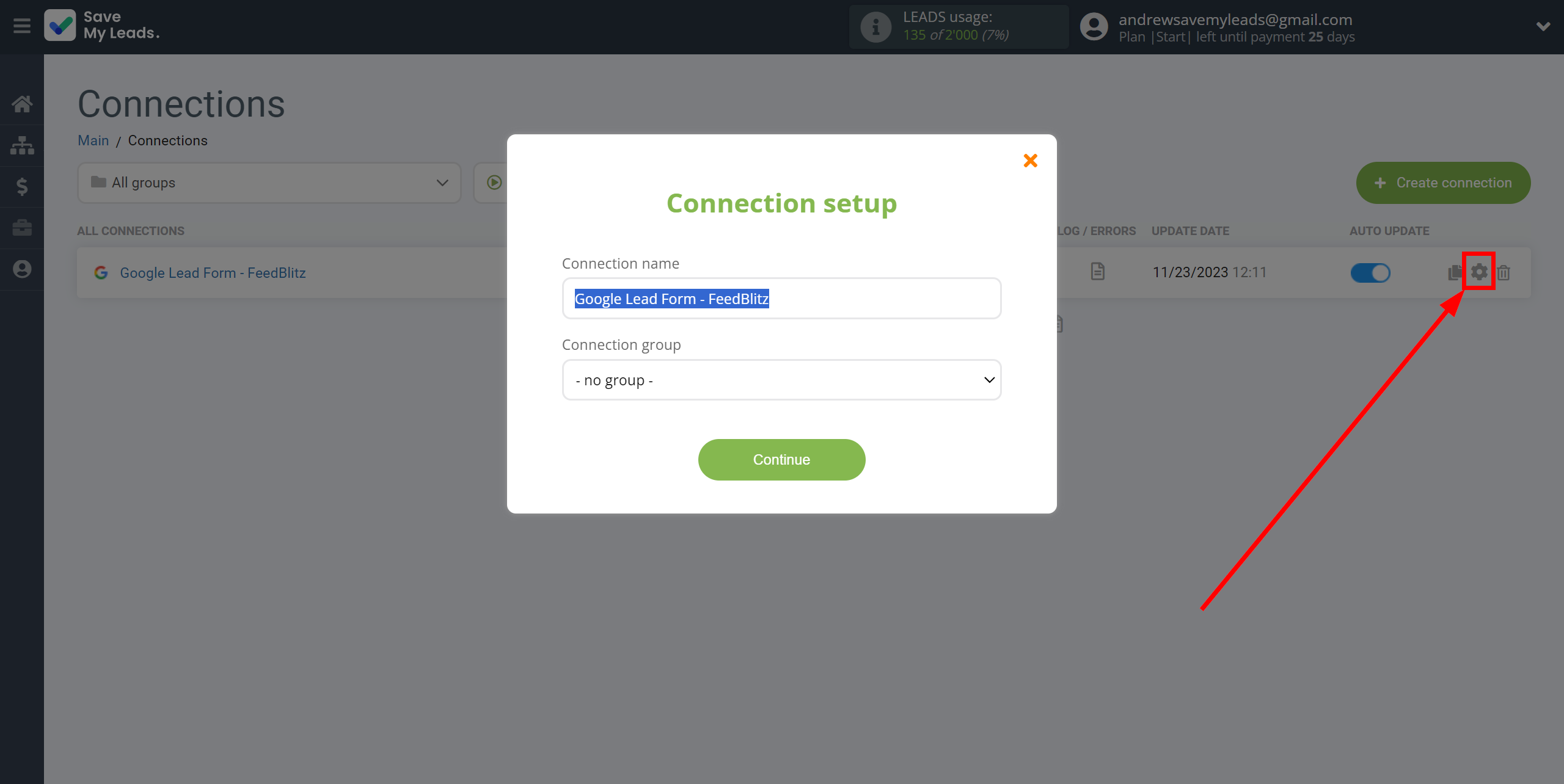The image size is (1564, 784).
Task: Click the Connection name input field
Action: 781,298
